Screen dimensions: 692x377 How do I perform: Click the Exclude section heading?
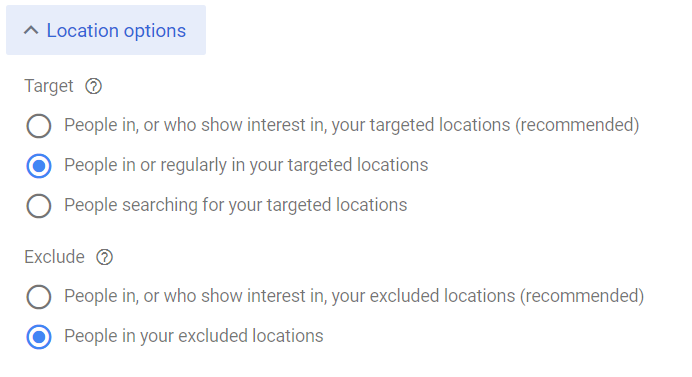[54, 257]
